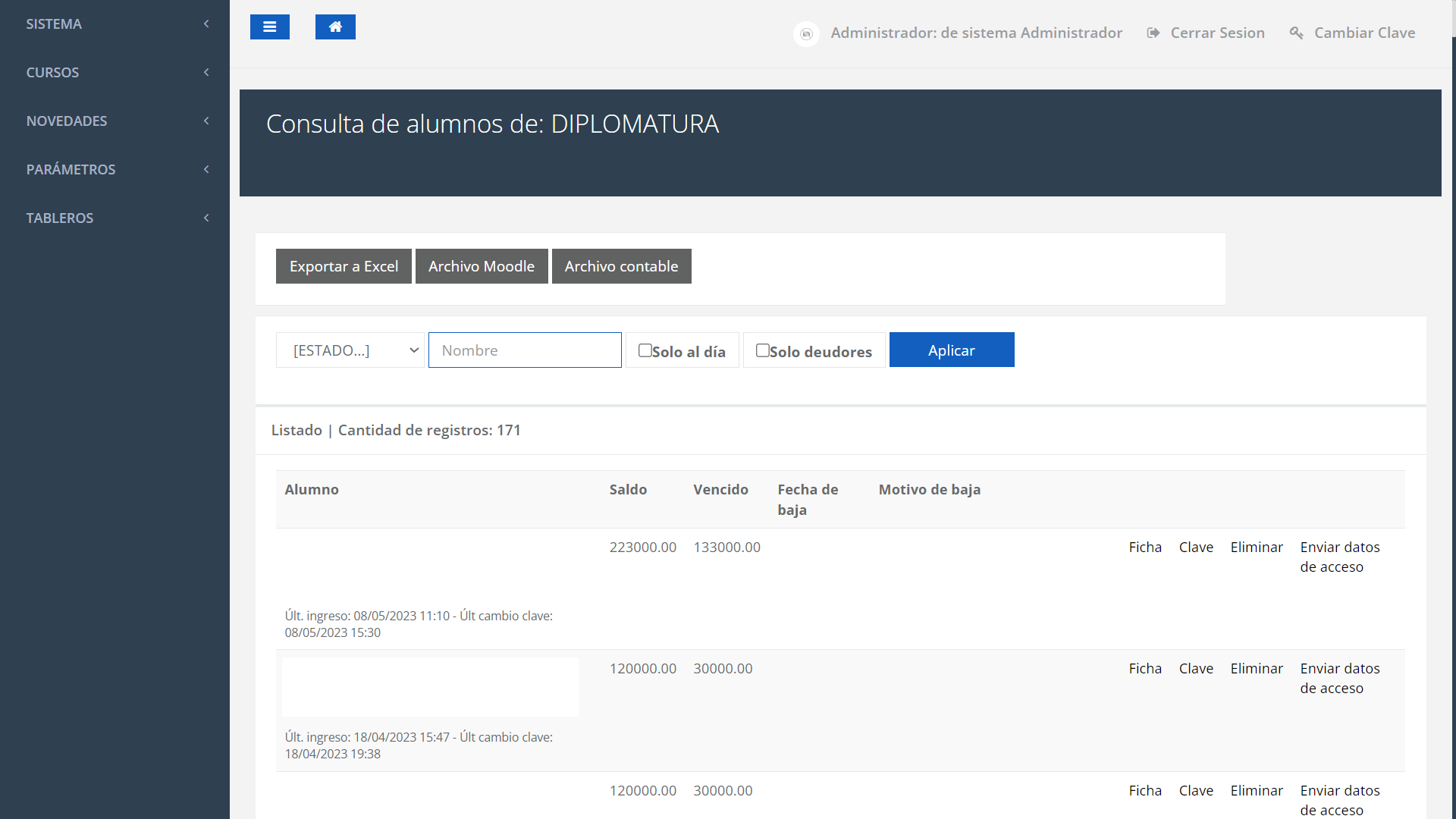Toggle the sidebar with hamburger icon
This screenshot has width=1456, height=819.
click(270, 27)
